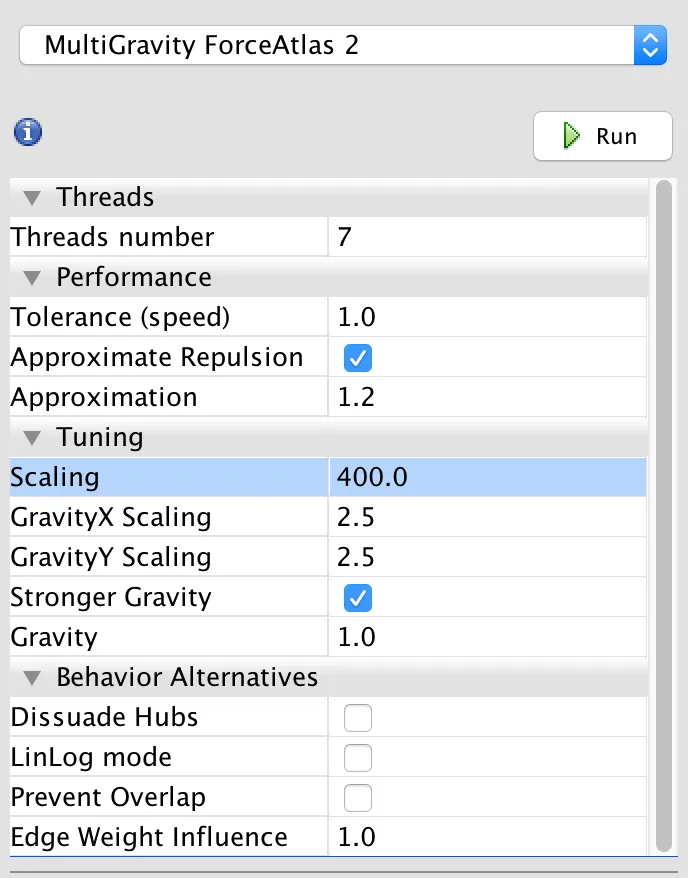Collapse the Performance section
Viewport: 688px width, 878px height.
point(33,277)
